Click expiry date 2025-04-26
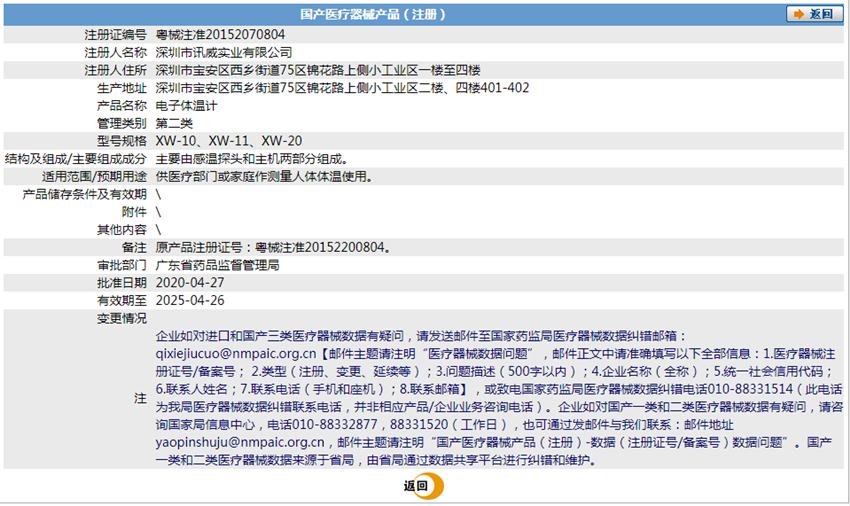 pyautogui.click(x=190, y=301)
